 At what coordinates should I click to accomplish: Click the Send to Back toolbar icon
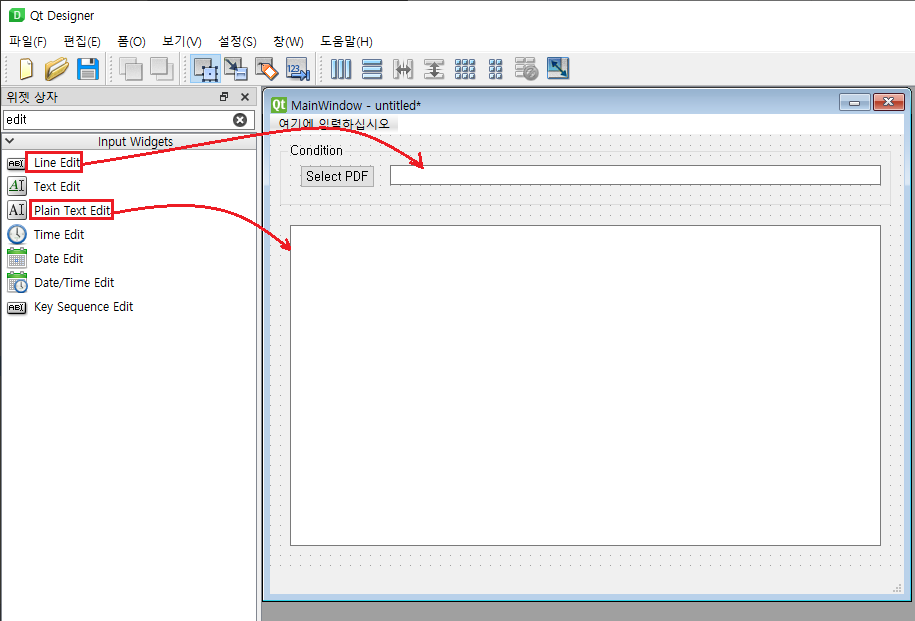point(131,69)
